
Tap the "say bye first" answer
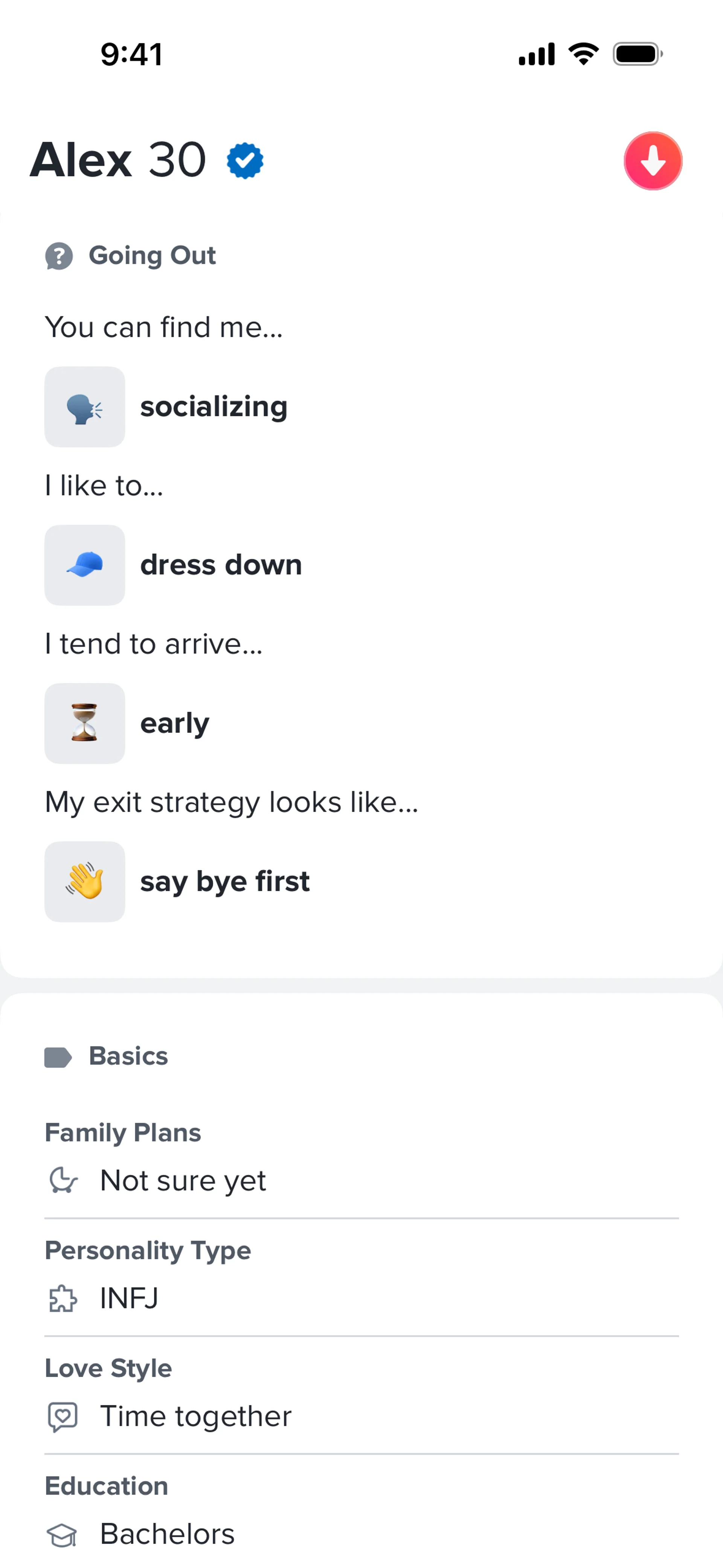[224, 882]
